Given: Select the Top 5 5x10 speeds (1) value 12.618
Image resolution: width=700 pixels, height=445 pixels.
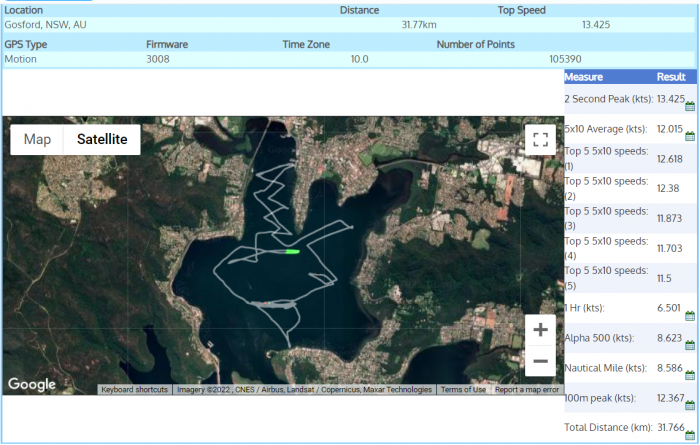Looking at the screenshot, I should click(x=670, y=159).
